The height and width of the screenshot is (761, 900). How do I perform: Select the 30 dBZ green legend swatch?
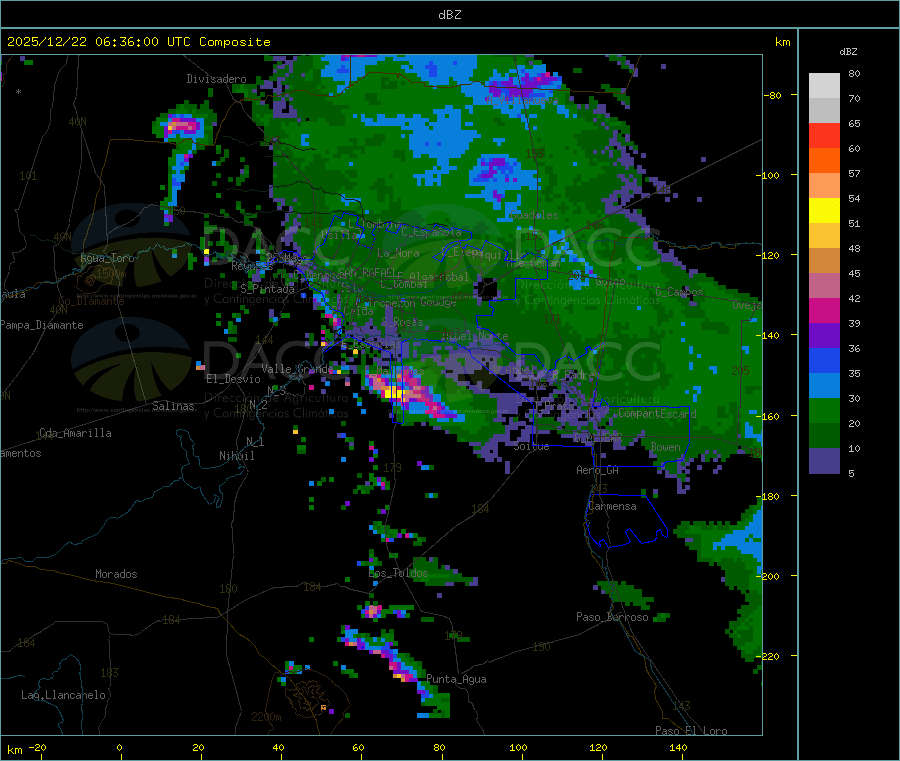[824, 411]
